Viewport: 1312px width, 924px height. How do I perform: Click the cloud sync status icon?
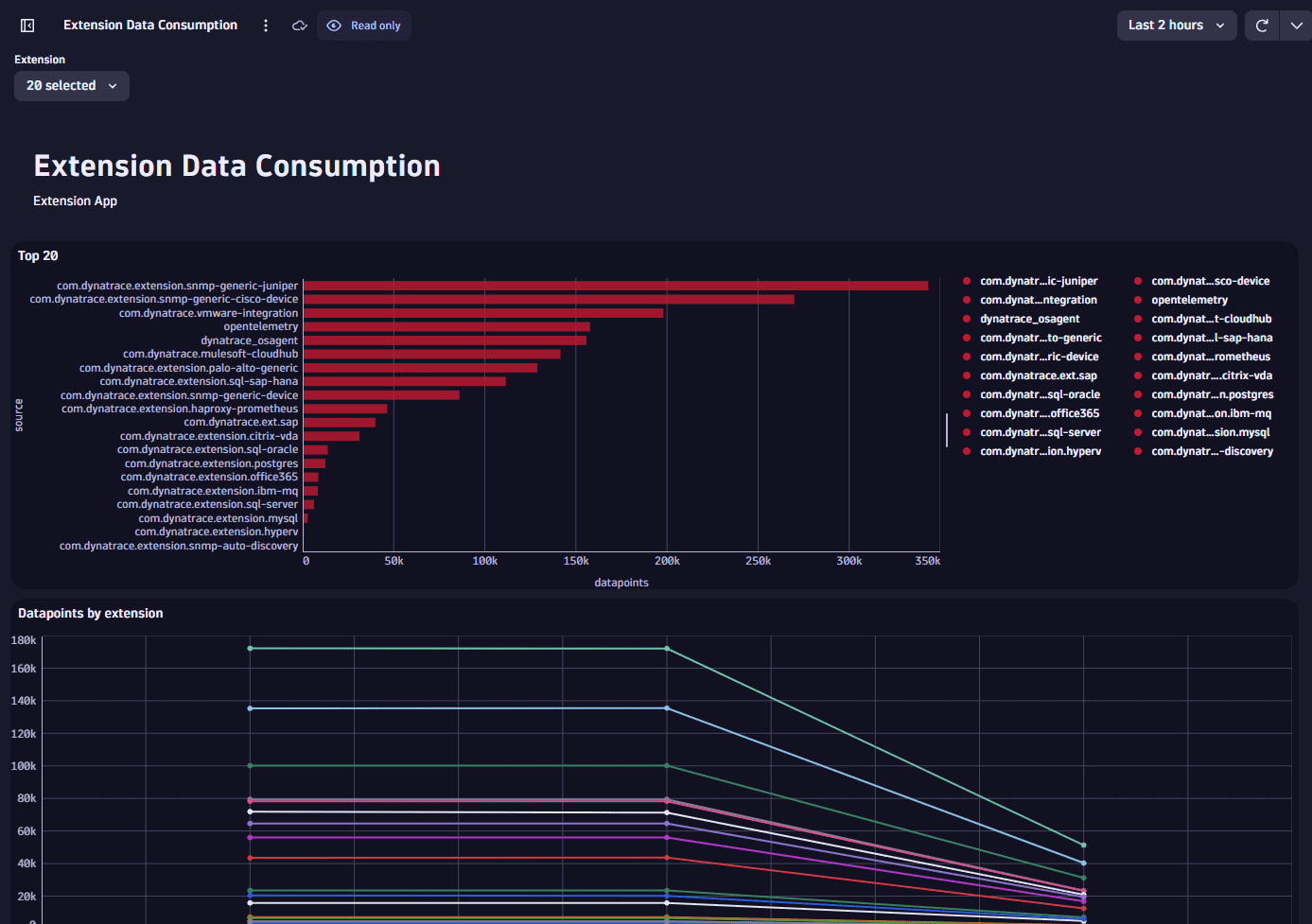point(300,26)
